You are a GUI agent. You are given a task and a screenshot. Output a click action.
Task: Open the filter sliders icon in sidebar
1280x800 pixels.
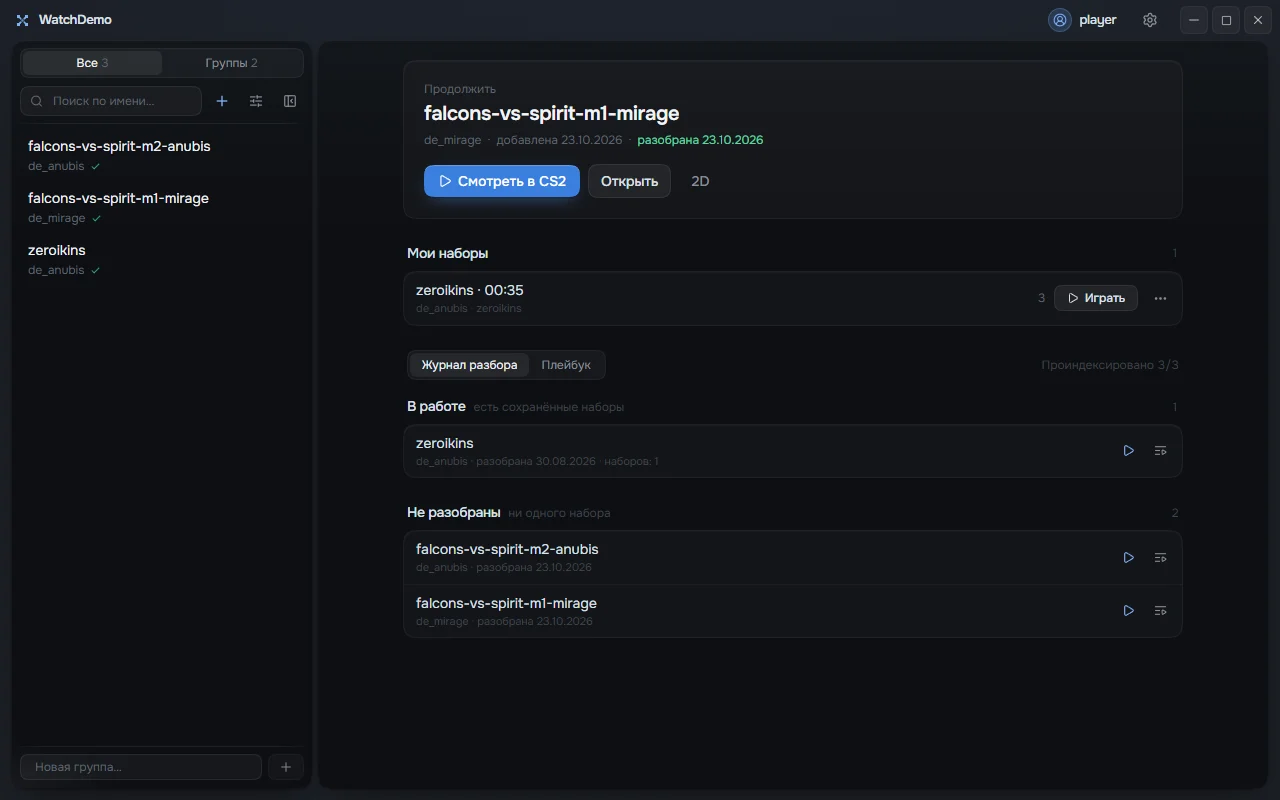pyautogui.click(x=256, y=101)
